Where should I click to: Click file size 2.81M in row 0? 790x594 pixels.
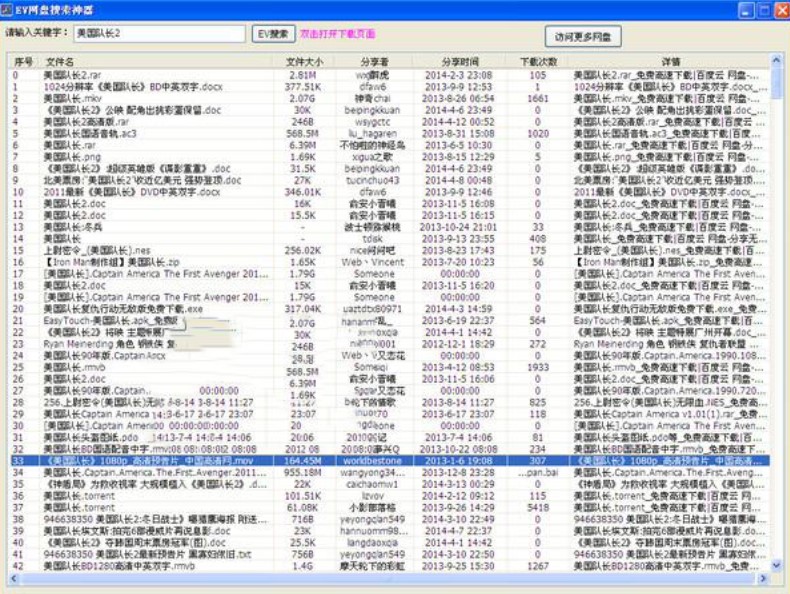pyautogui.click(x=303, y=75)
